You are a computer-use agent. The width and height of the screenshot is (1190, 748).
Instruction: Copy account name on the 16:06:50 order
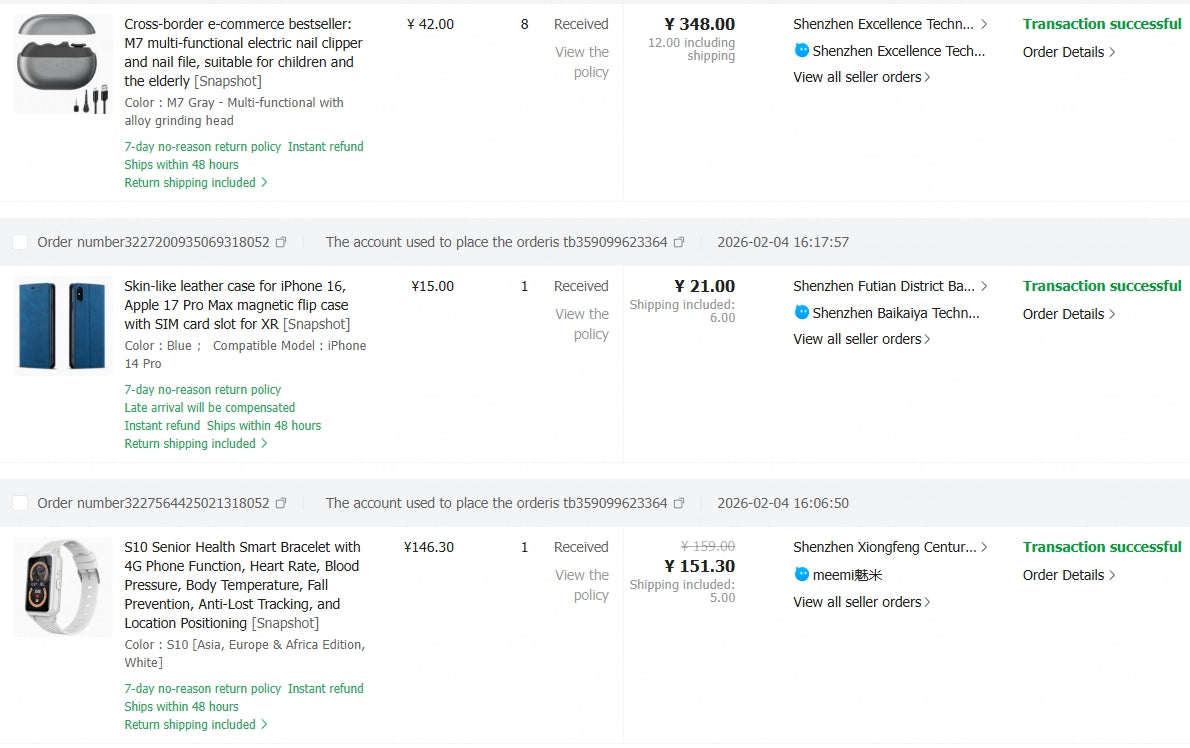pyautogui.click(x=679, y=503)
